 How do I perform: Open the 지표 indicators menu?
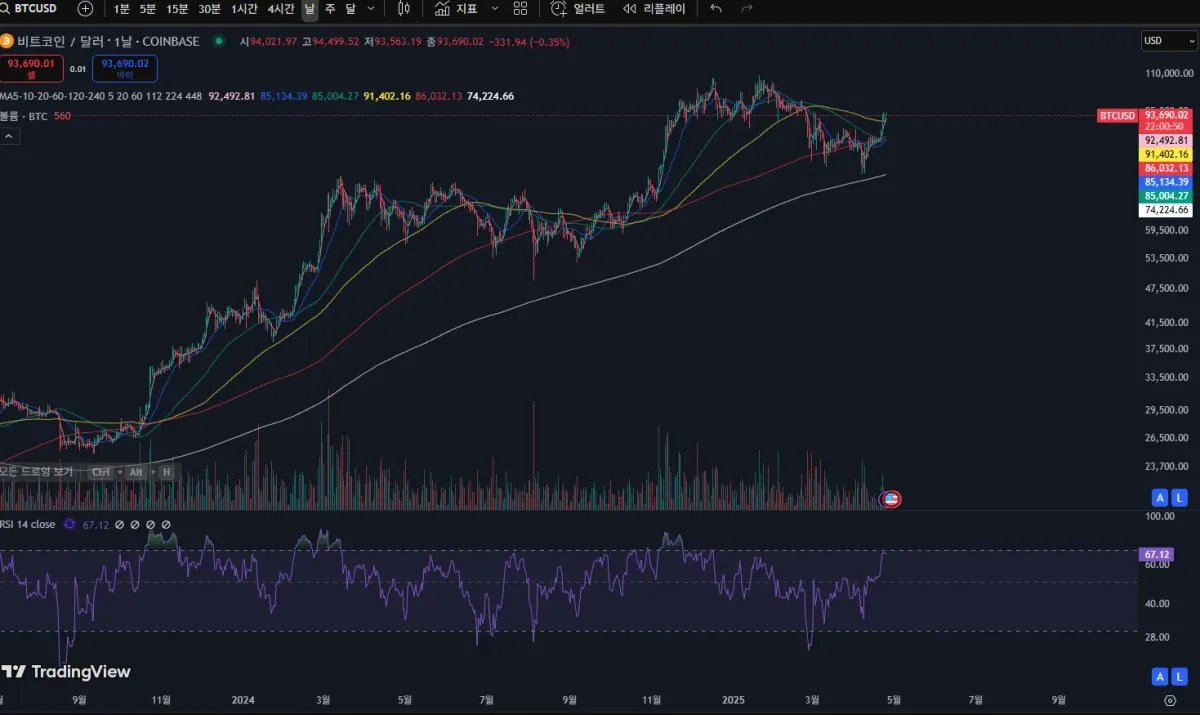[x=456, y=8]
